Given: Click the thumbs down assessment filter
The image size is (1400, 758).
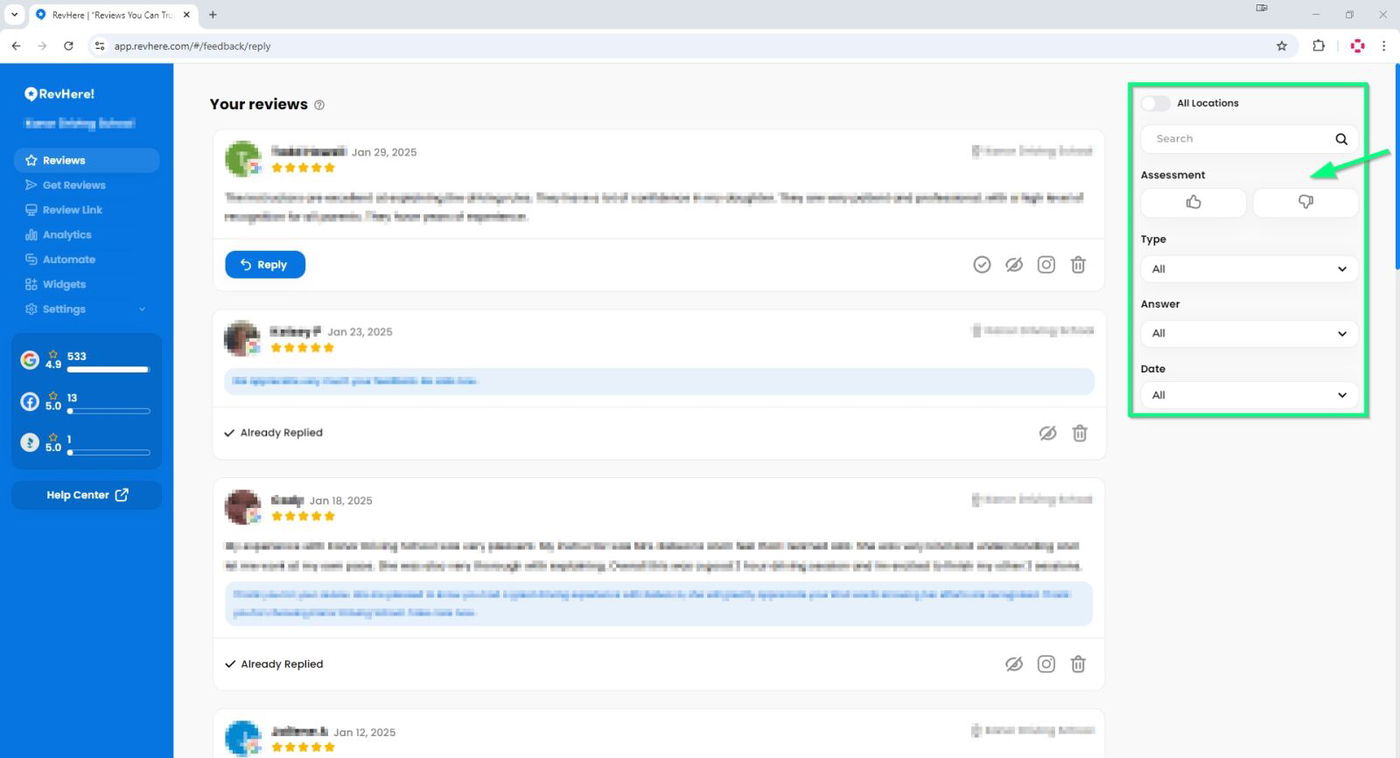Looking at the screenshot, I should pos(1305,202).
